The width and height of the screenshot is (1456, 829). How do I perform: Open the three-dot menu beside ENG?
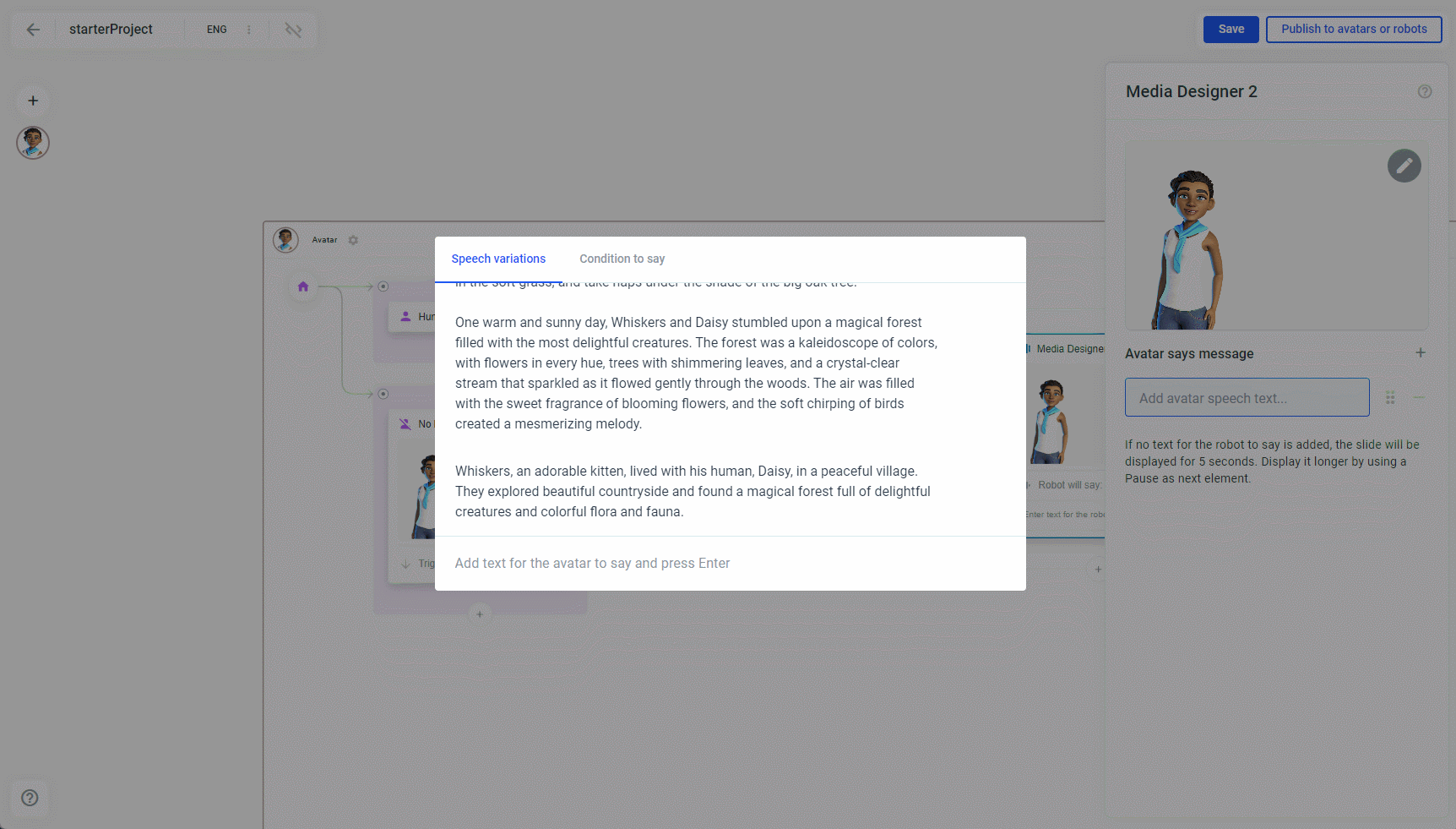(248, 30)
